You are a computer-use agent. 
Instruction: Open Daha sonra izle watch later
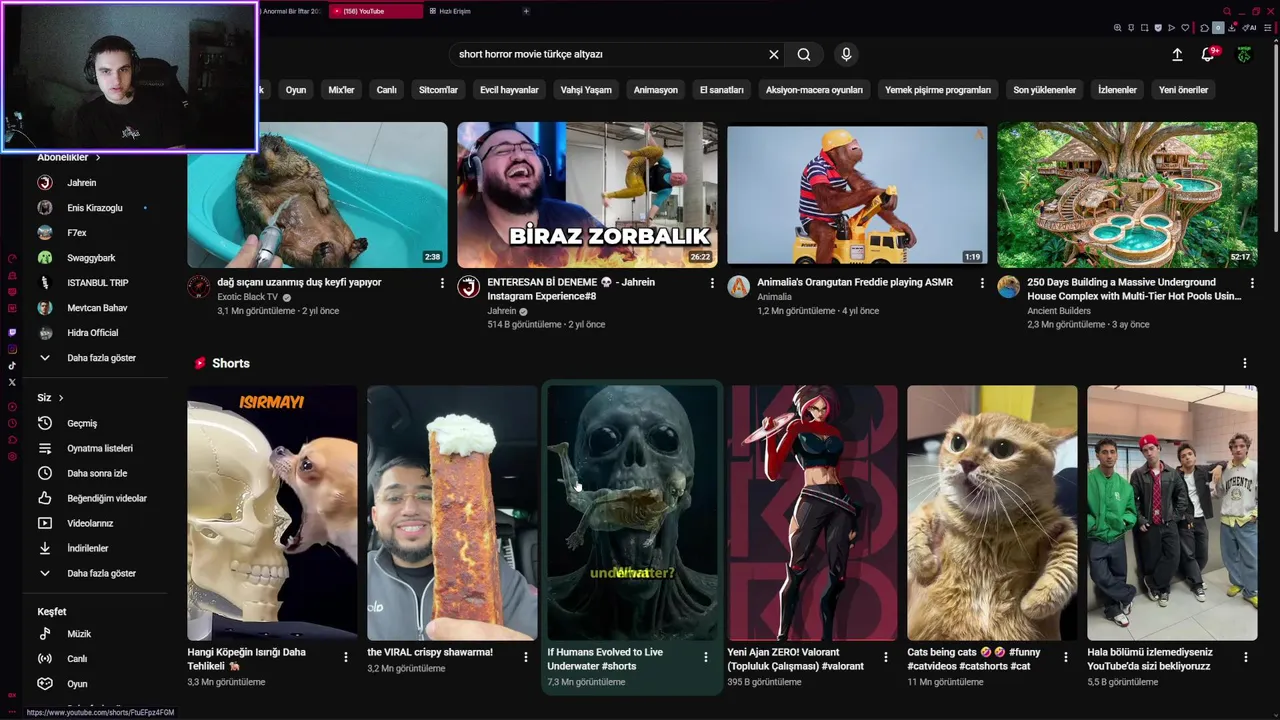click(95, 473)
